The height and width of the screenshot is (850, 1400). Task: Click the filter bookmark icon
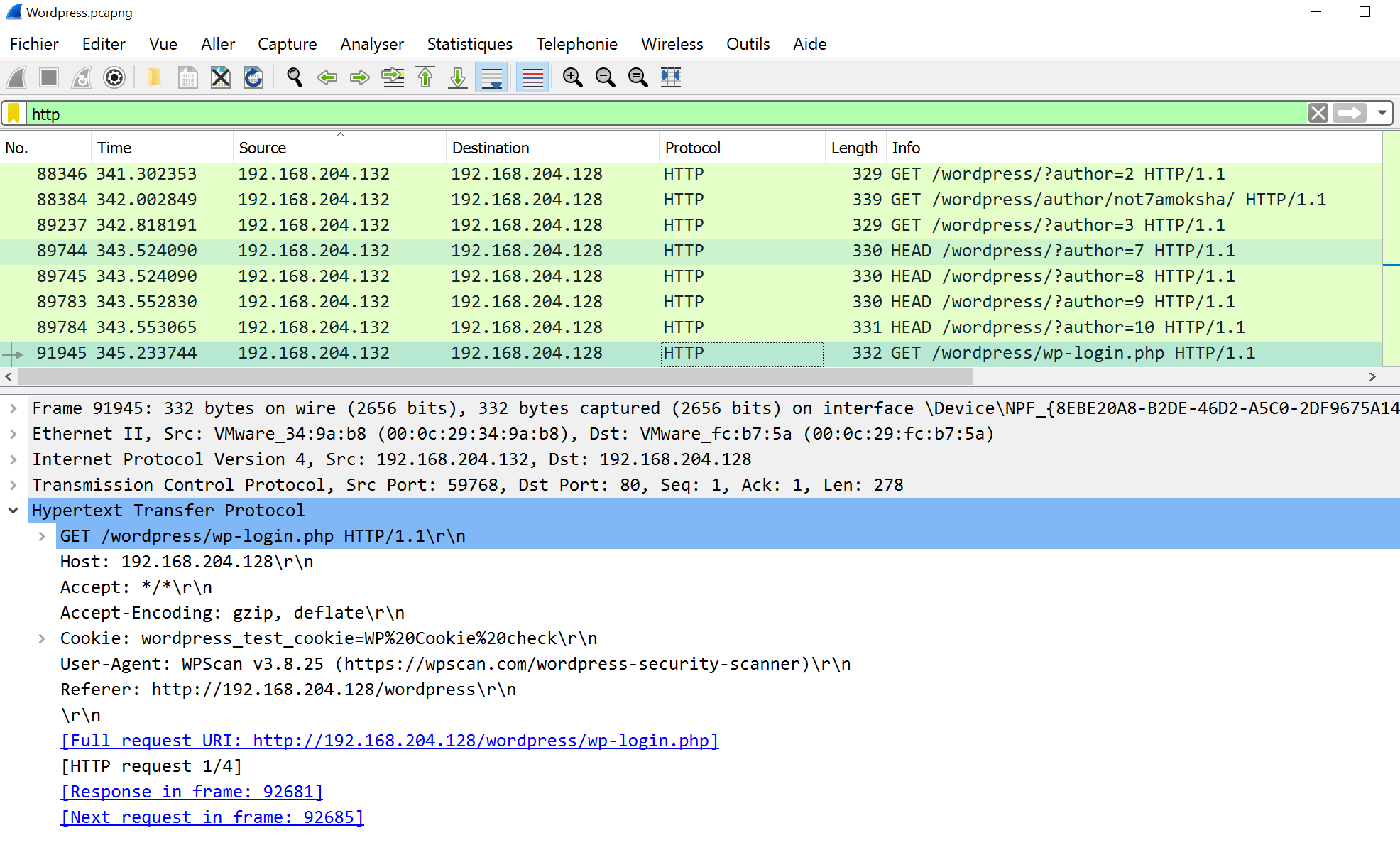click(13, 114)
